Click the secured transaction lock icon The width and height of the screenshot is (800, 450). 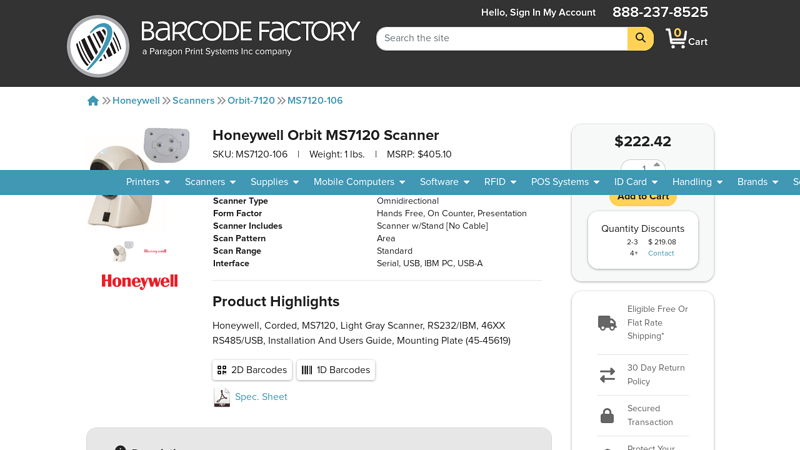pyautogui.click(x=607, y=415)
